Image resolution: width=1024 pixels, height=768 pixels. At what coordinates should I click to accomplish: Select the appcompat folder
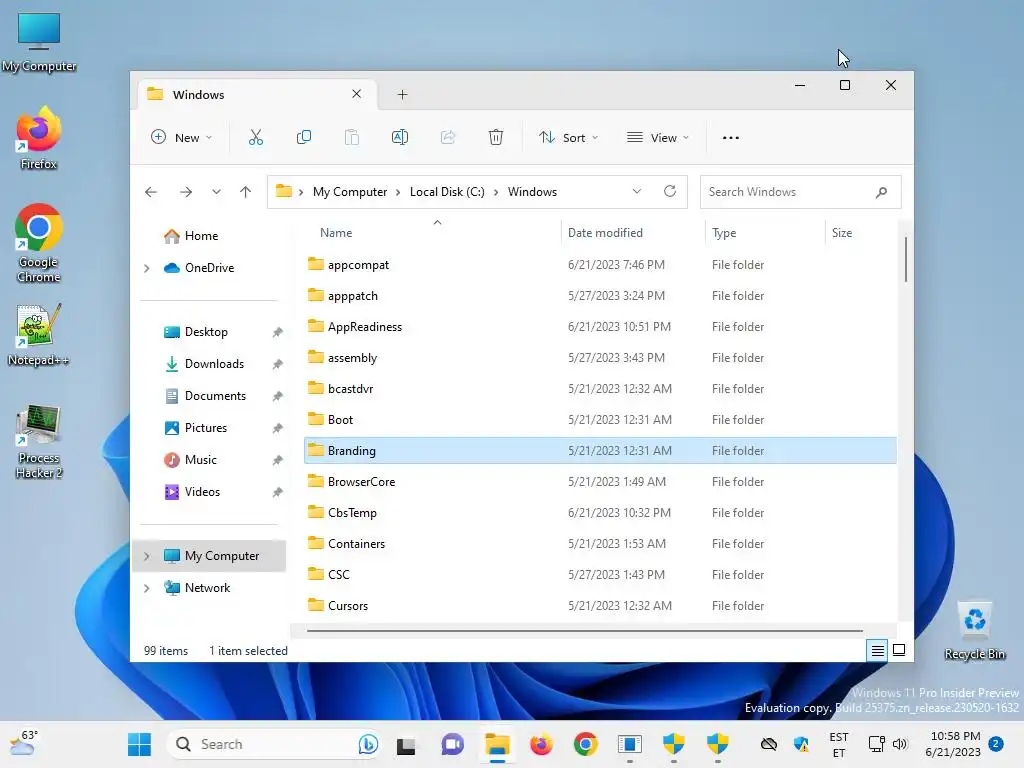tap(600, 264)
